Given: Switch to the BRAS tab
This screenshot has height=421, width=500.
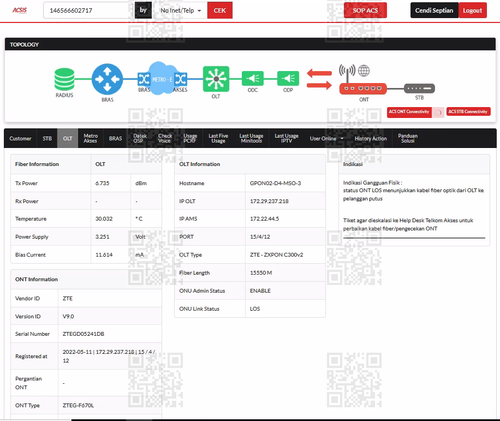Looking at the screenshot, I should 115,138.
